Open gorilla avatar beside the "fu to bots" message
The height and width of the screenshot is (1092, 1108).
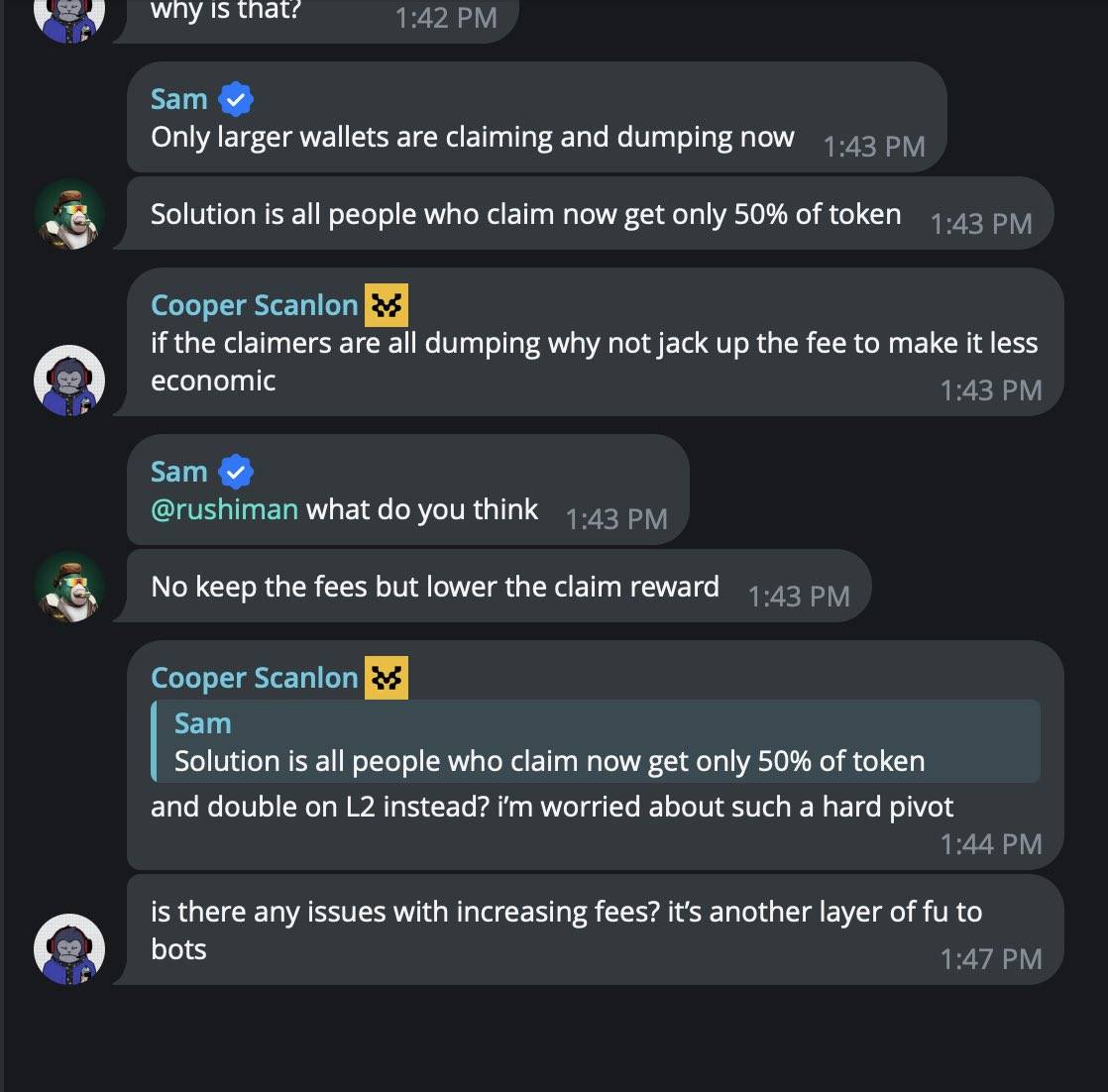[69, 949]
